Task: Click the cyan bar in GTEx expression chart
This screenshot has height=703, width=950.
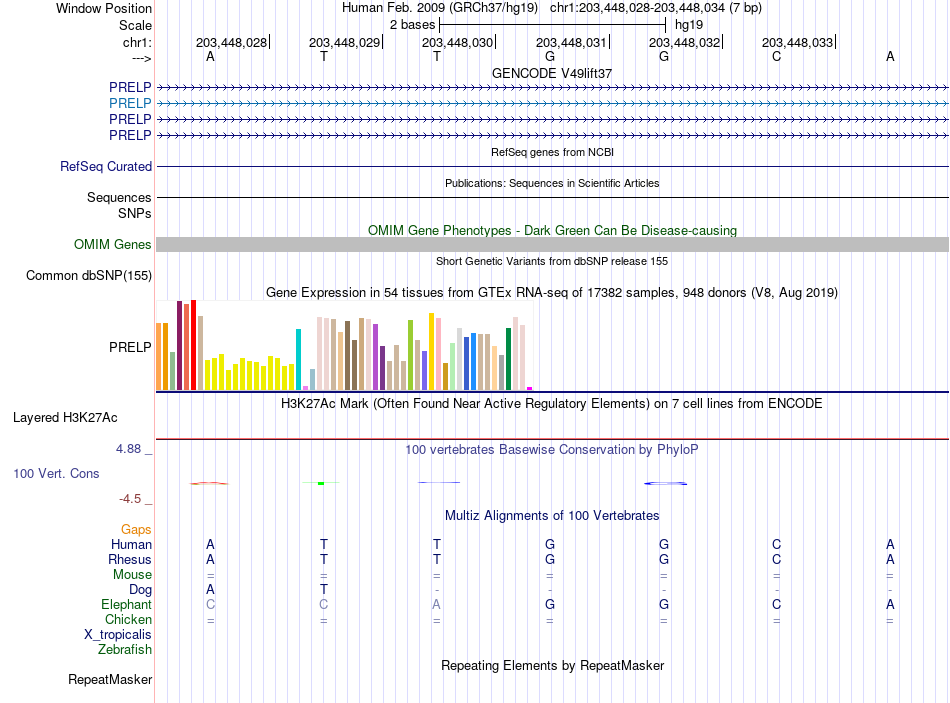Action: pos(298,359)
